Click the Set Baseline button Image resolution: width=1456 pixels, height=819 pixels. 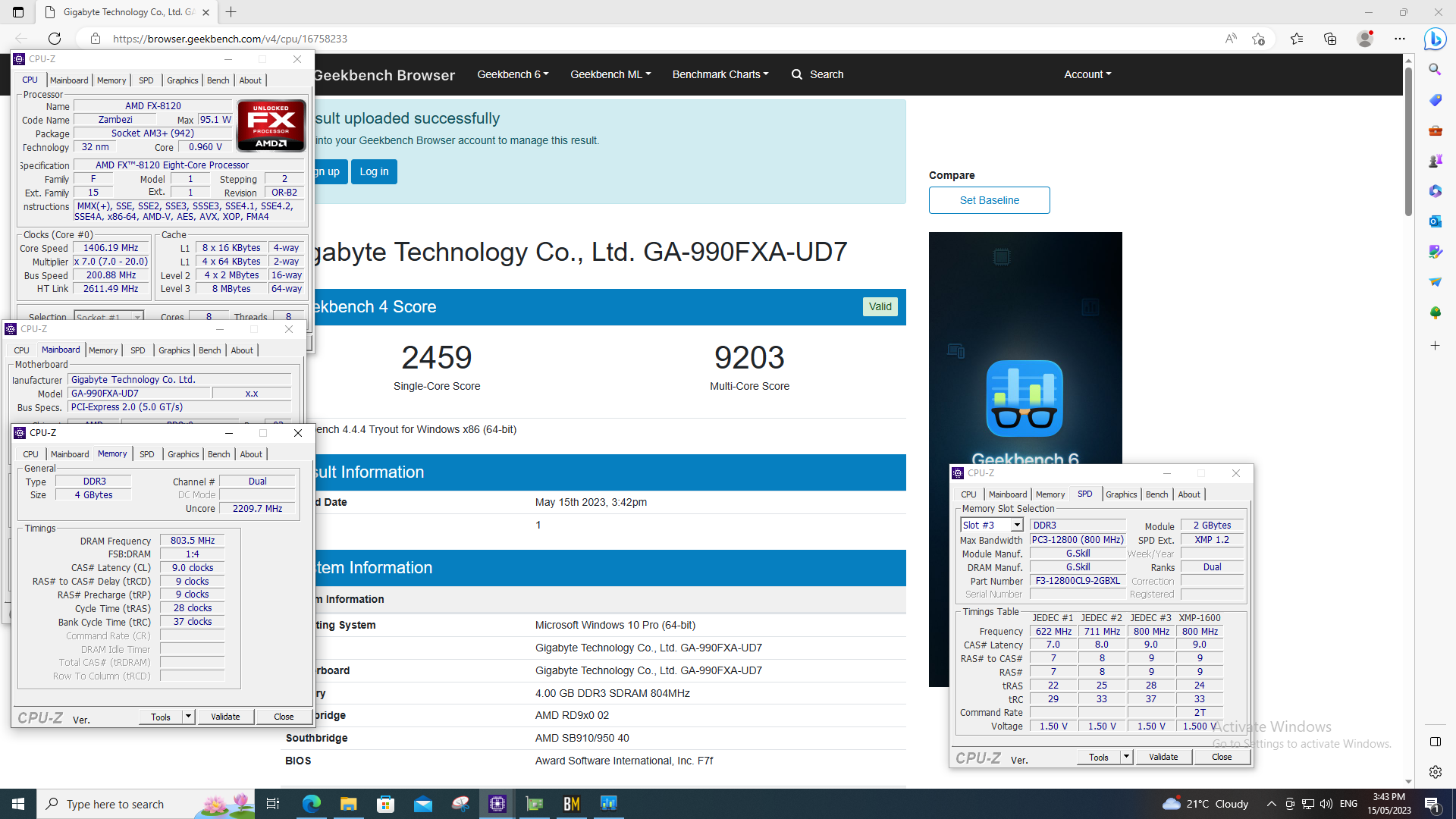[990, 200]
